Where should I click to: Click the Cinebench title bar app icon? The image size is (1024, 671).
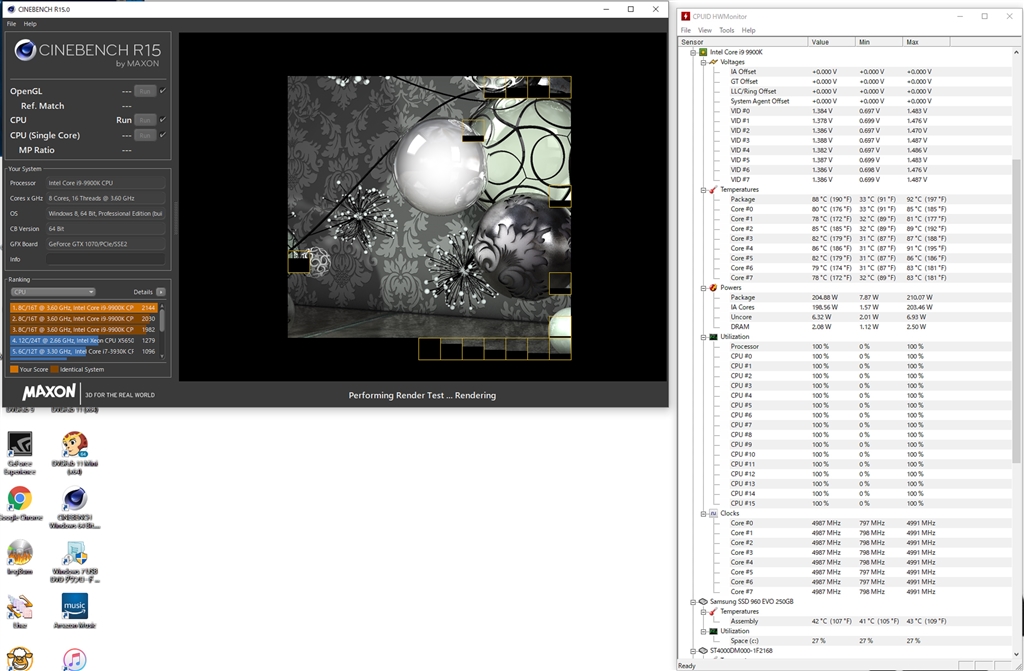[x=10, y=9]
